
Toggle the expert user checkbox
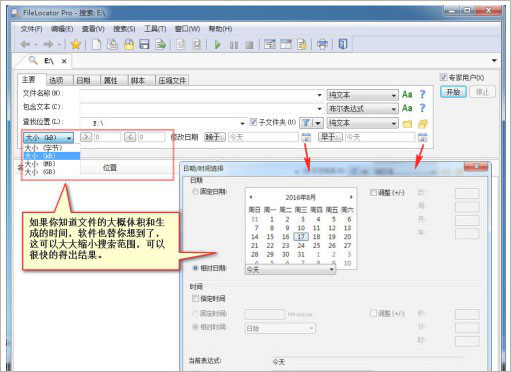coord(443,77)
